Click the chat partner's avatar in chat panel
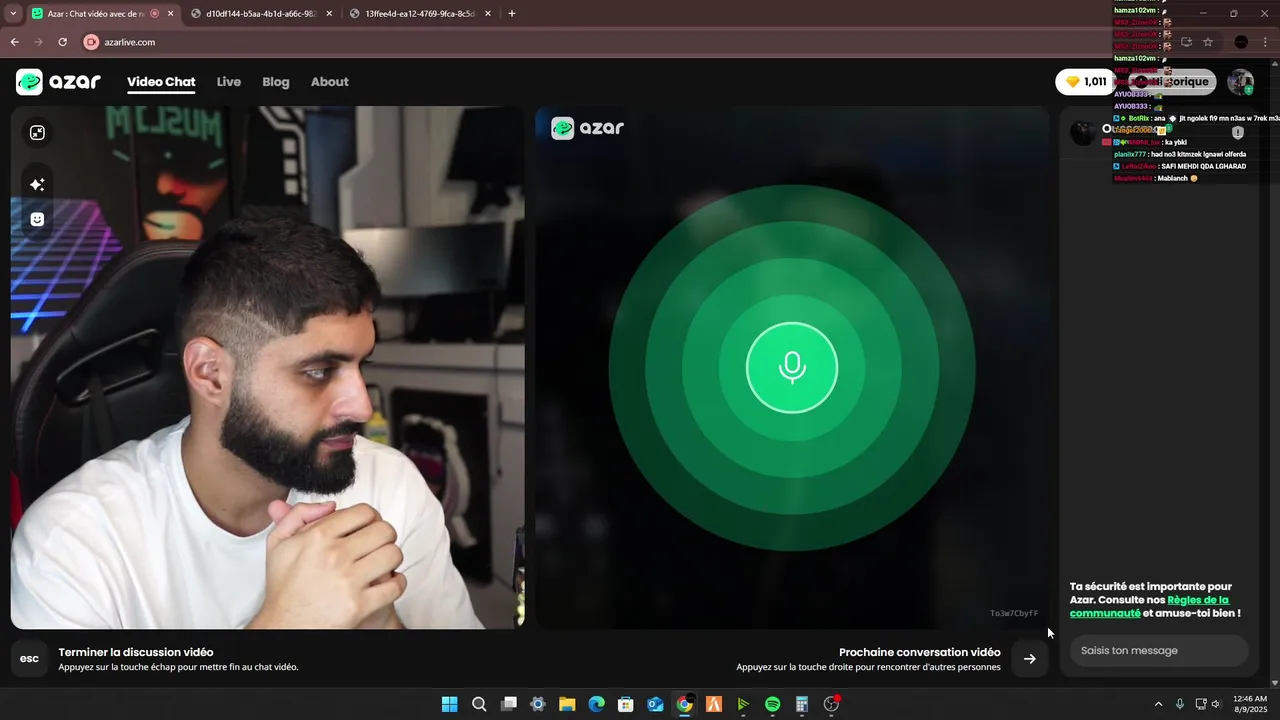 1083,133
